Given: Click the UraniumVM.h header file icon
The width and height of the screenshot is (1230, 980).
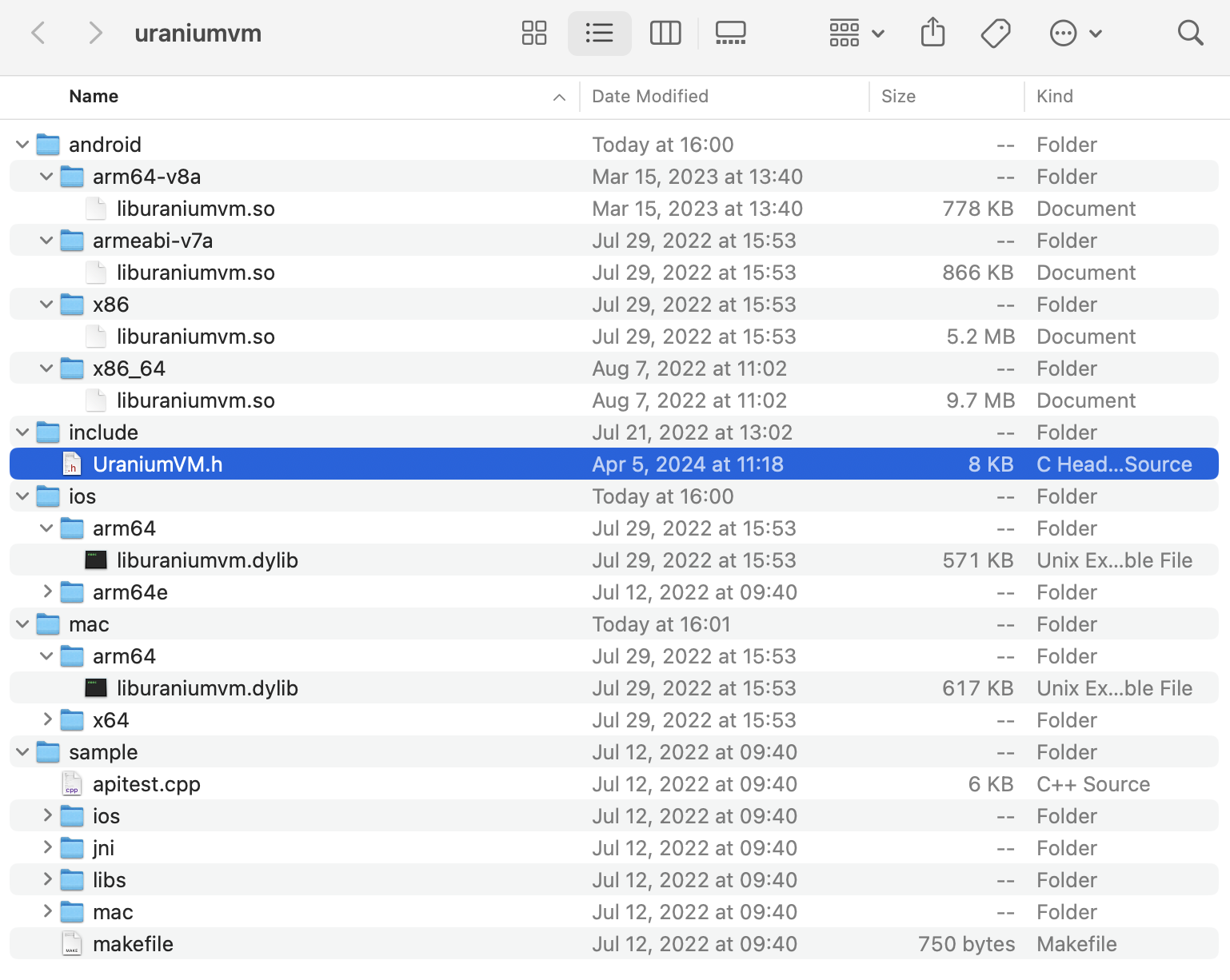Looking at the screenshot, I should click(x=72, y=464).
